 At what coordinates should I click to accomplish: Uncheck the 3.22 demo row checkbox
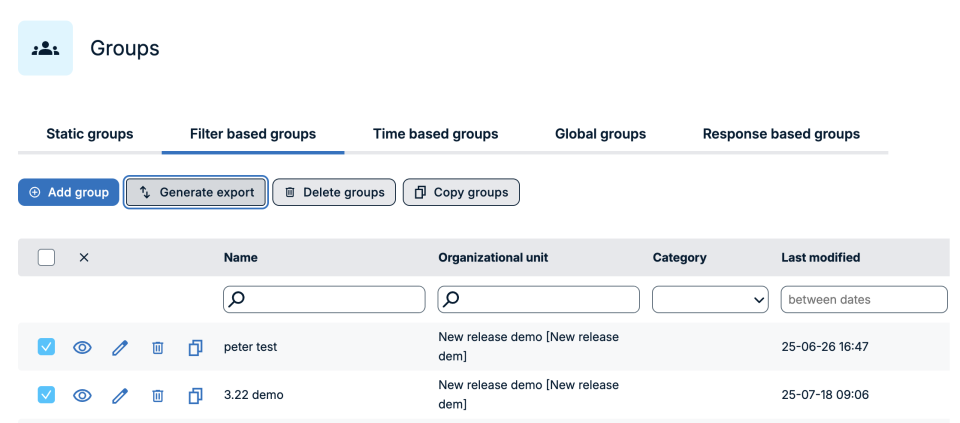(46, 395)
